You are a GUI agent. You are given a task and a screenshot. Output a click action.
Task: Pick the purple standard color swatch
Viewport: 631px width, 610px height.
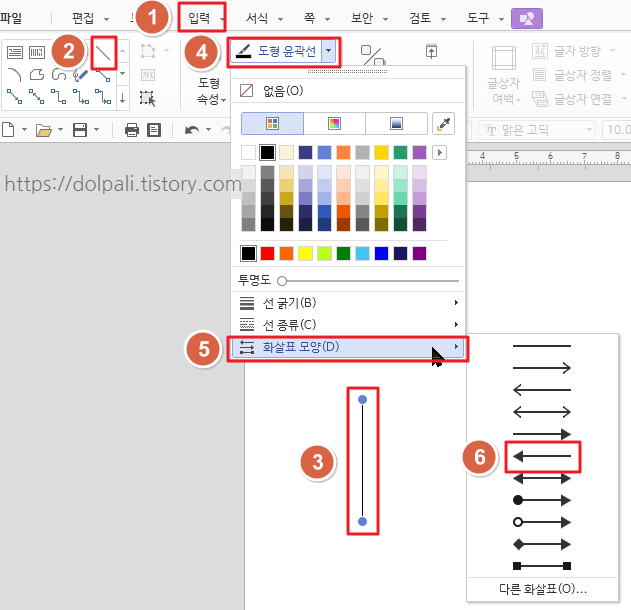(419, 253)
